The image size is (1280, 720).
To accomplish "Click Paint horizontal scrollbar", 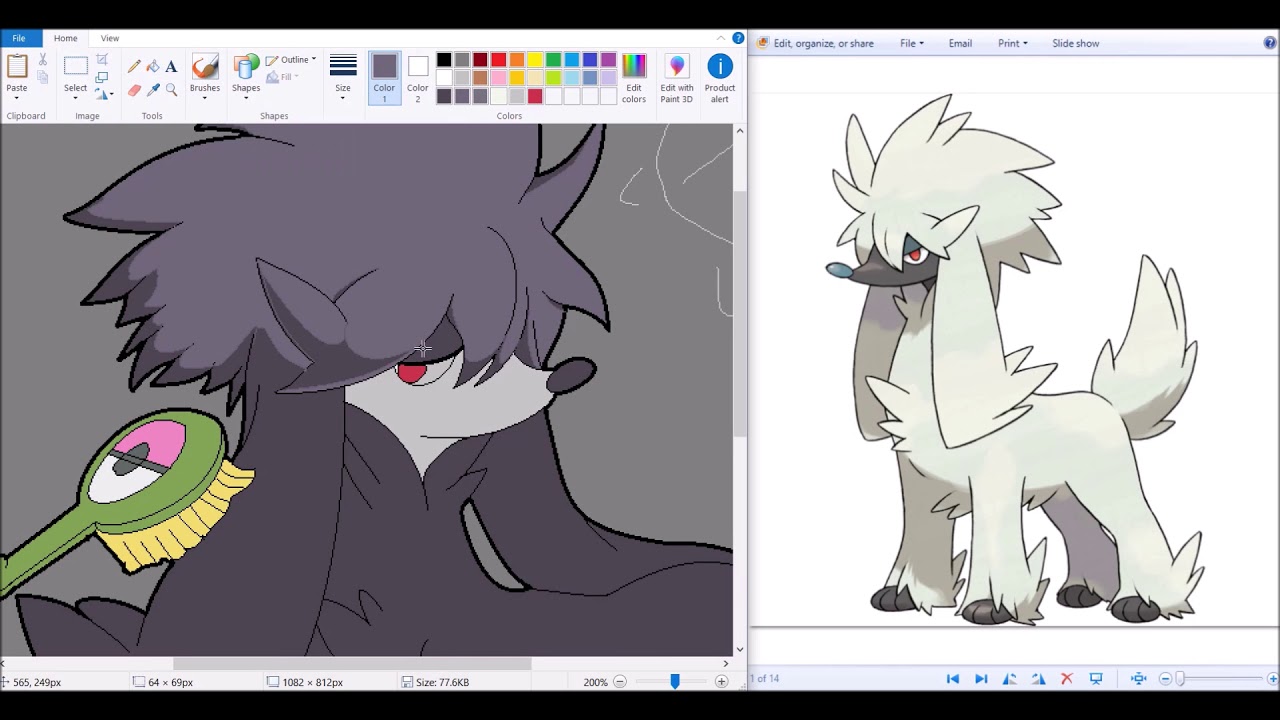I will coord(352,663).
